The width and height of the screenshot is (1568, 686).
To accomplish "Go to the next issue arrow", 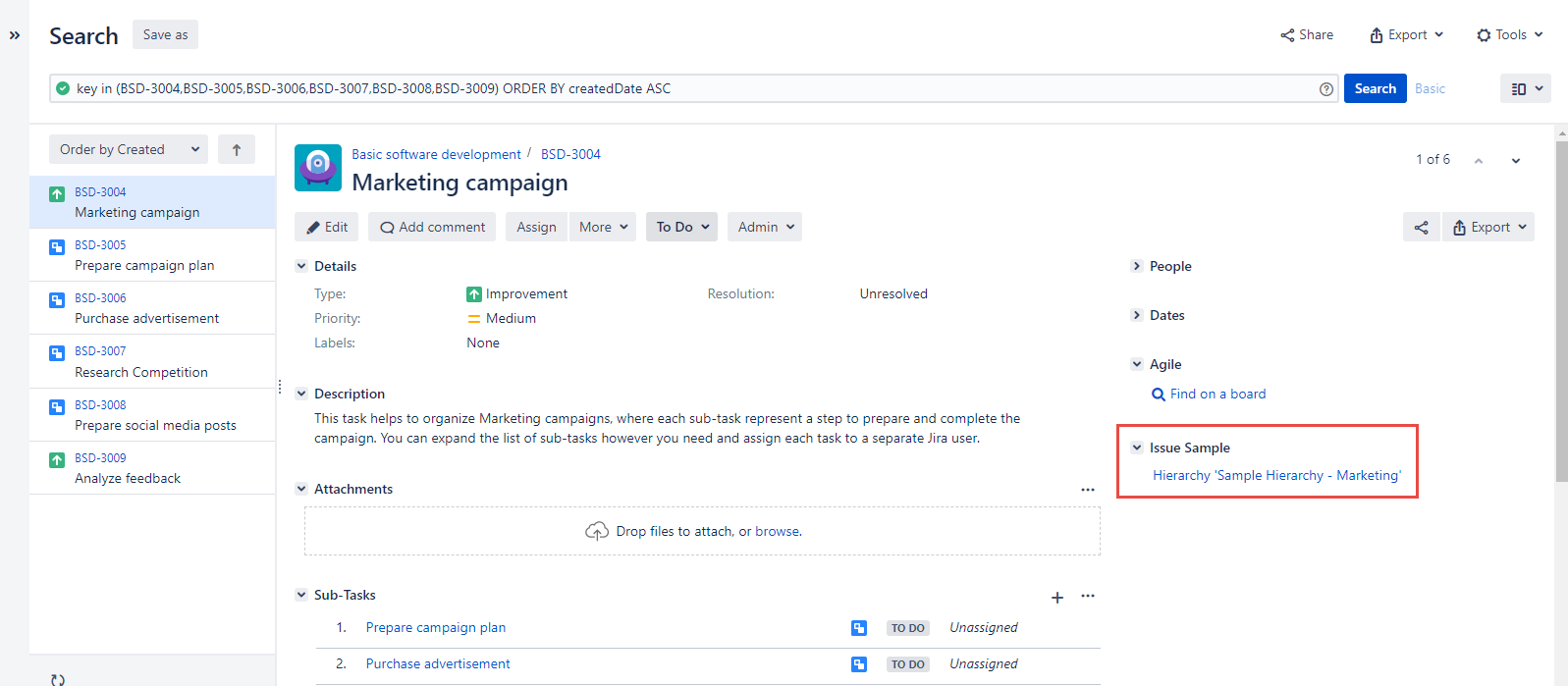I will [x=1516, y=161].
